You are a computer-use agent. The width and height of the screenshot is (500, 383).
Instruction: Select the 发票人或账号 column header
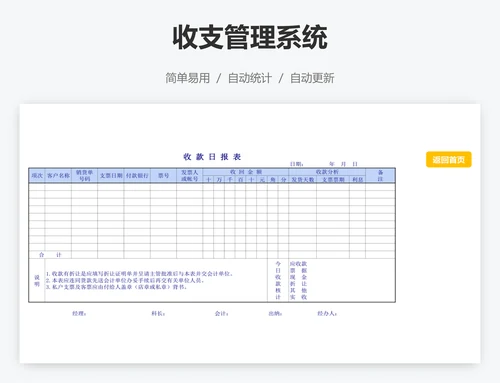tap(190, 176)
